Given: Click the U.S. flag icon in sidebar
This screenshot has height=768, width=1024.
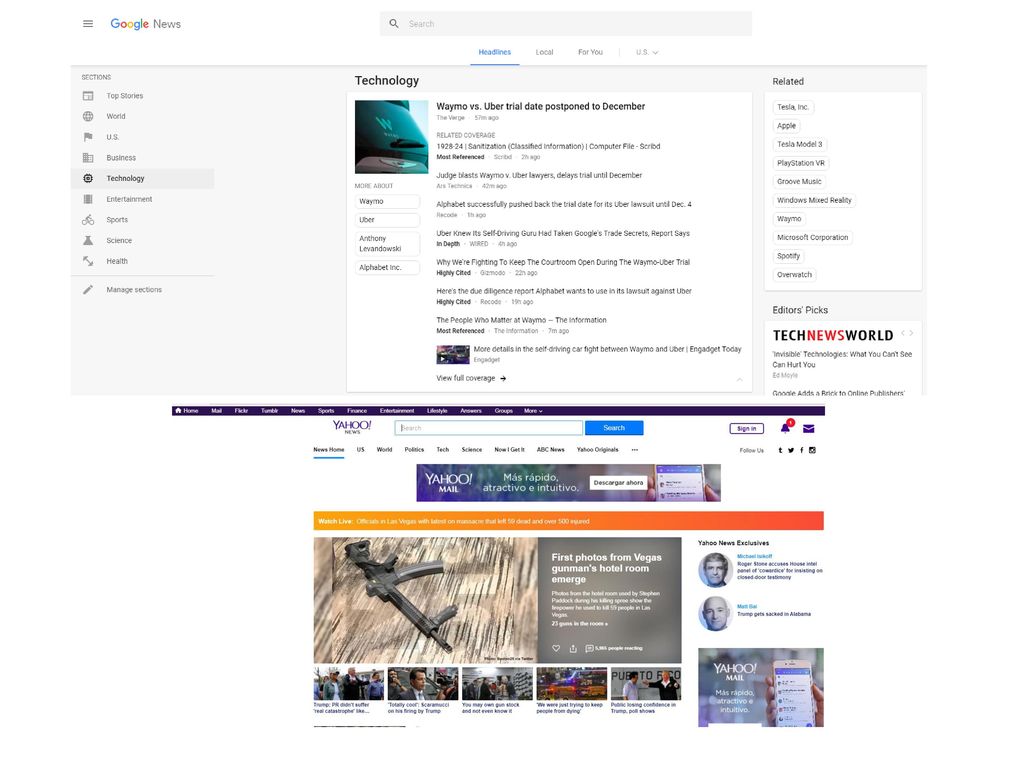Looking at the screenshot, I should pos(88,137).
